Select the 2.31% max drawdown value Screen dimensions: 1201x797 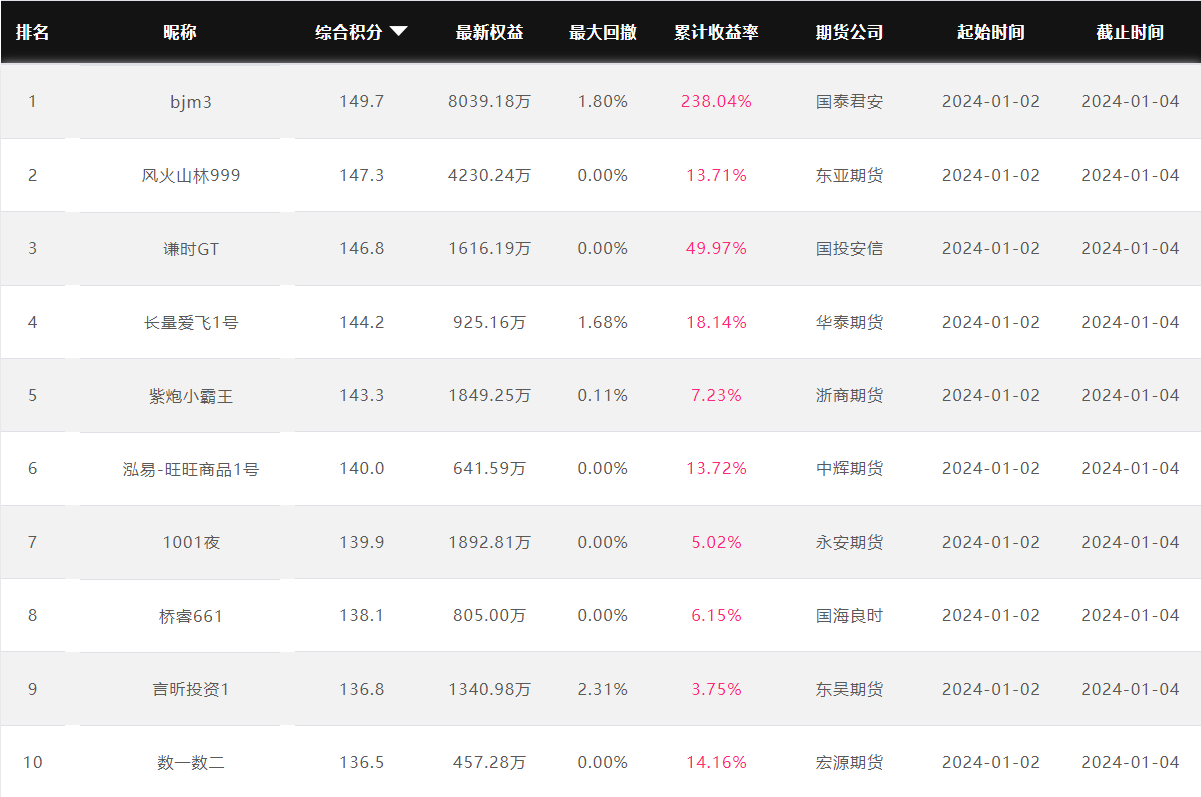point(603,689)
